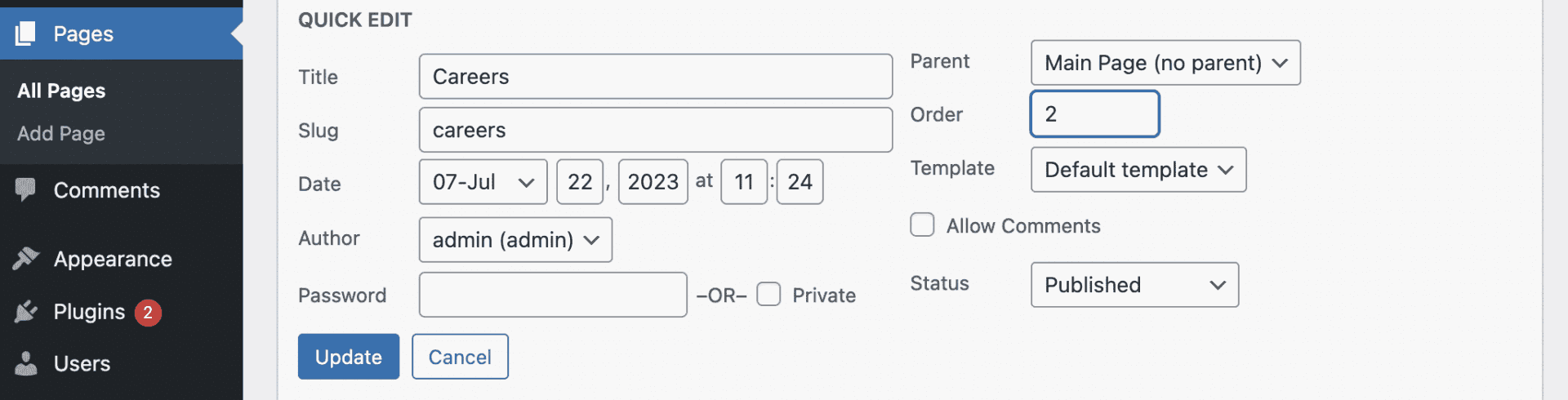Click into the Slug text field
The image size is (1568, 400).
(655, 130)
